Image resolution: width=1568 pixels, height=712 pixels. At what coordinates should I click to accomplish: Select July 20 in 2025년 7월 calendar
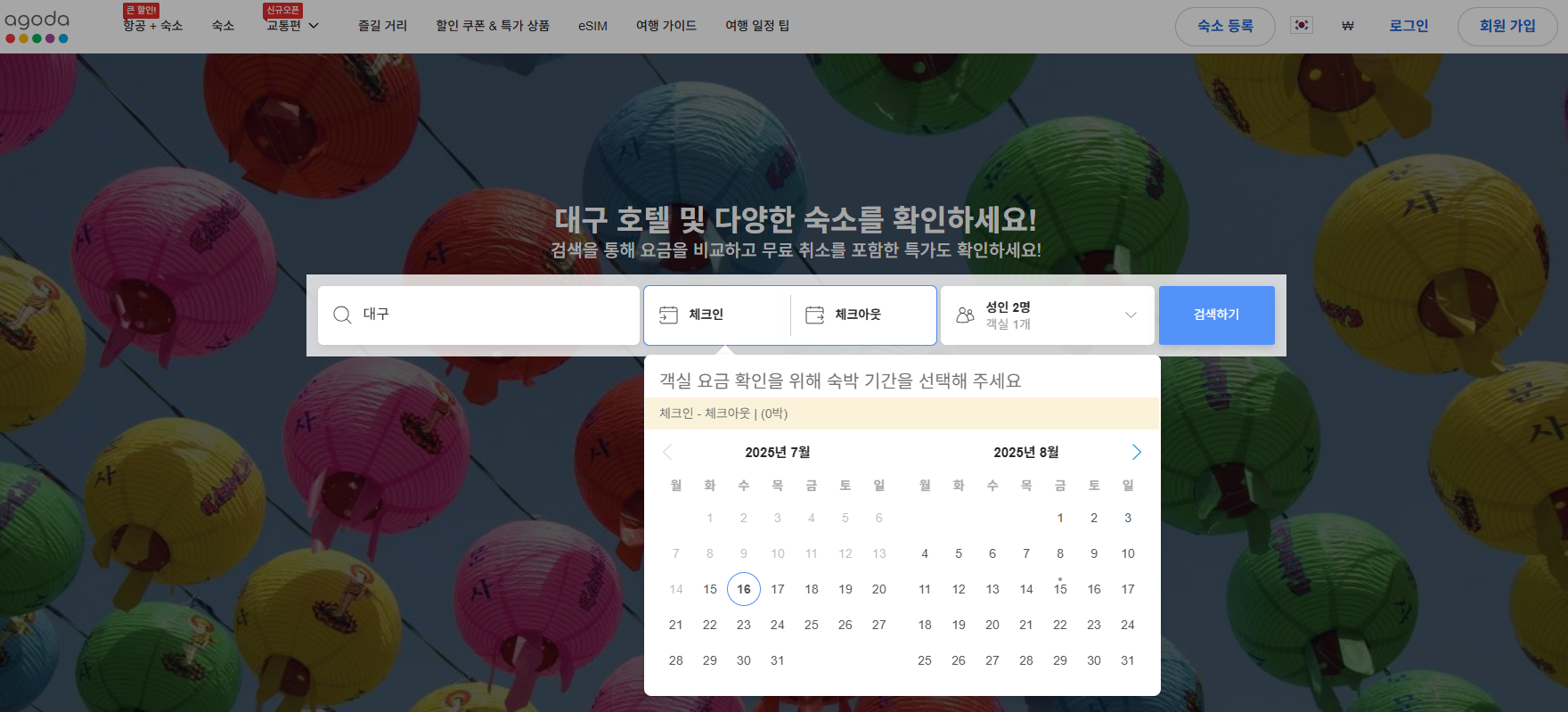point(879,589)
